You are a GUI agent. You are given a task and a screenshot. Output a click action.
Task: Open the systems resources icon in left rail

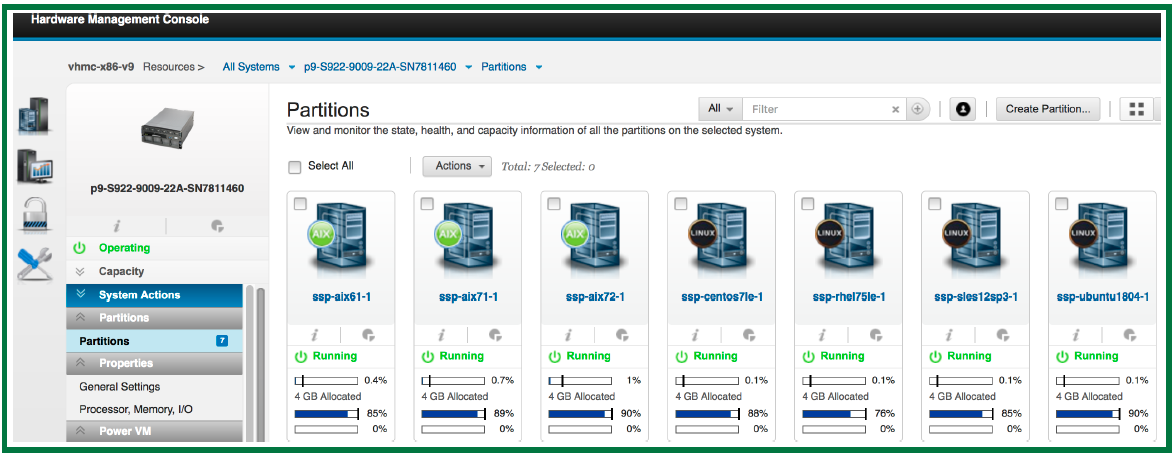click(x=34, y=114)
